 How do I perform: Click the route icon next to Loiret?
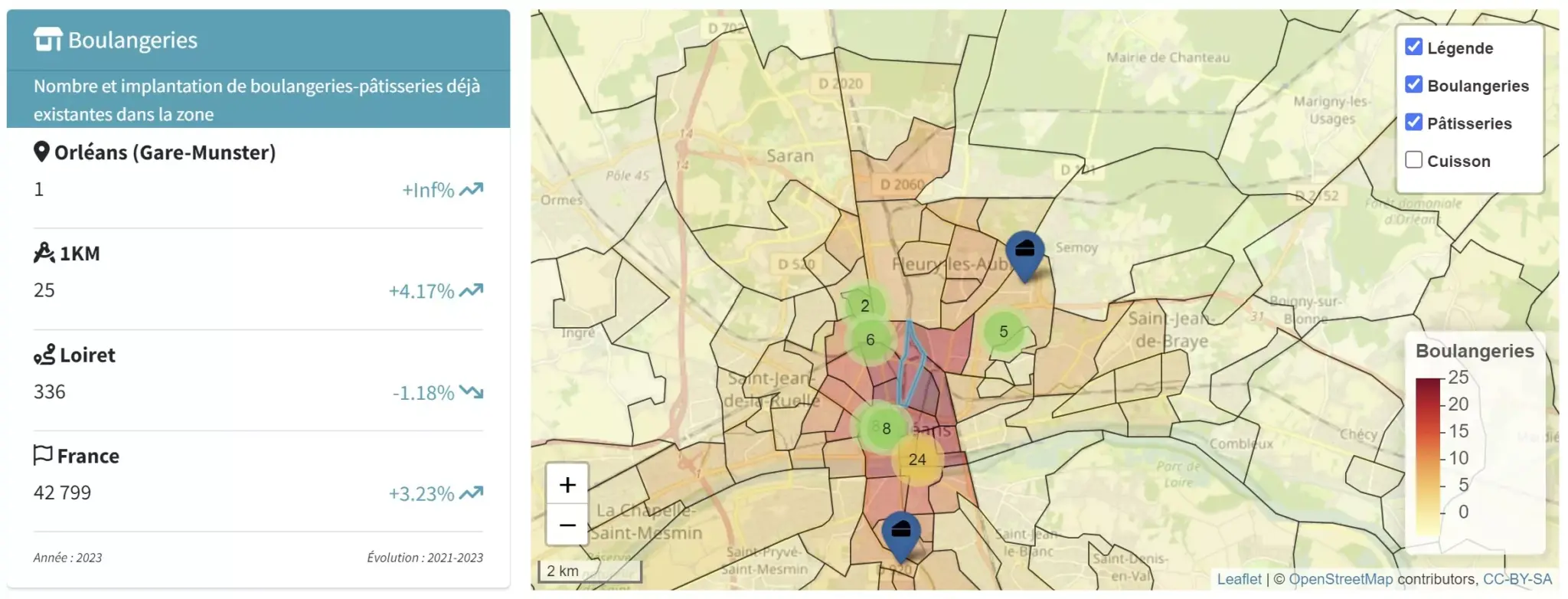pos(44,355)
